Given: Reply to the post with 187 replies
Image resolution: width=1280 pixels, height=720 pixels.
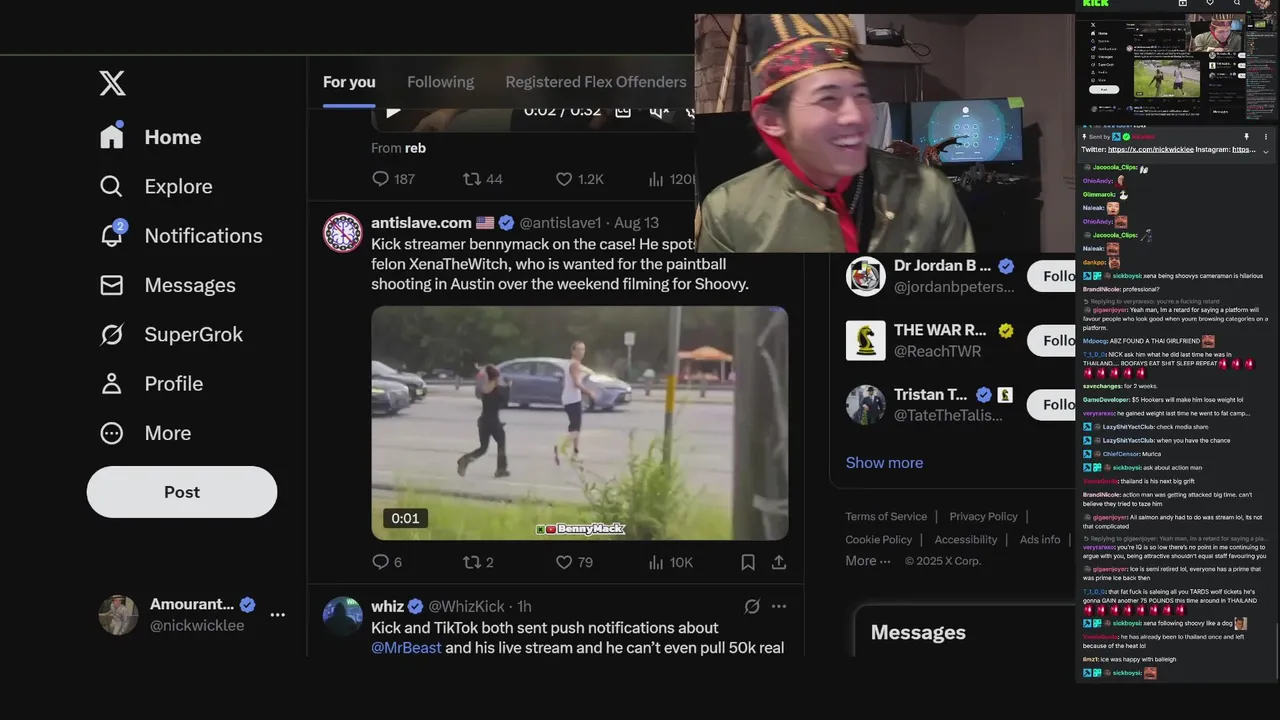Looking at the screenshot, I should [393, 179].
